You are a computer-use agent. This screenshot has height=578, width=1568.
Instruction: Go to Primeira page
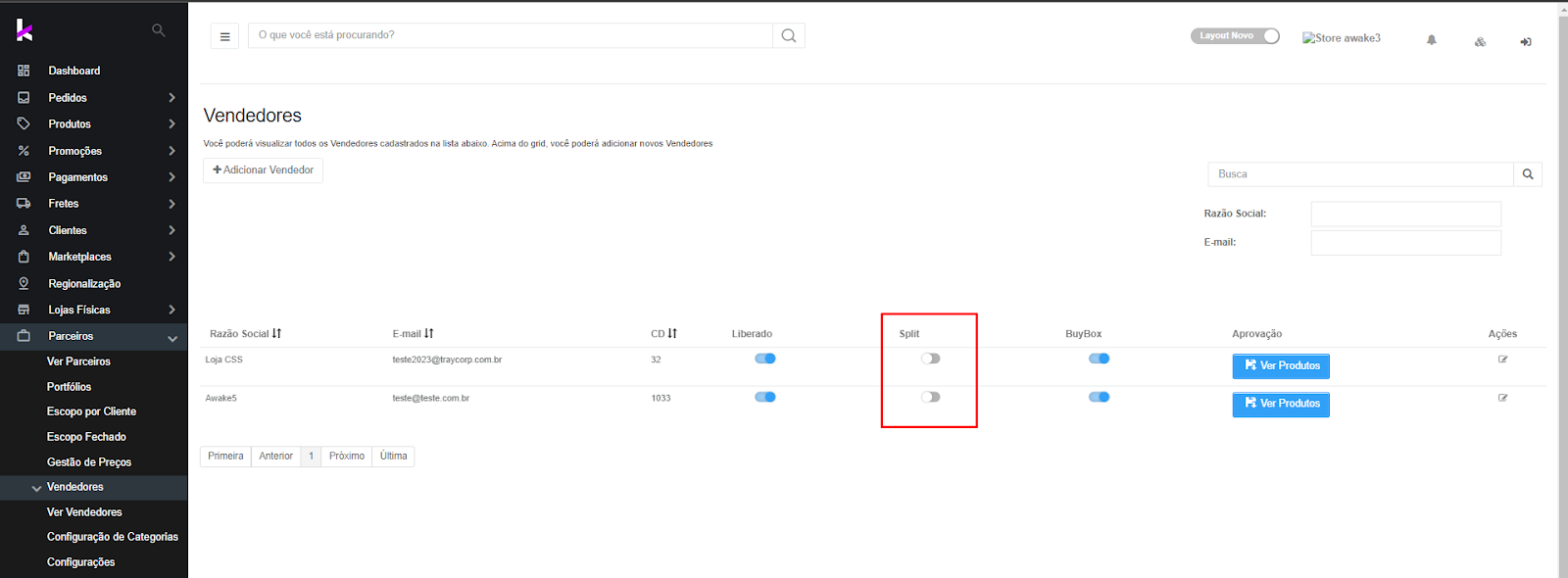(225, 457)
